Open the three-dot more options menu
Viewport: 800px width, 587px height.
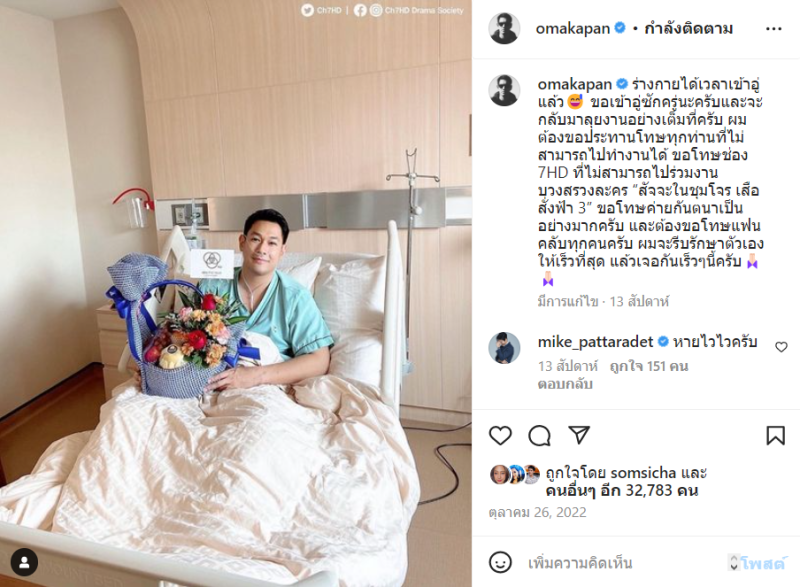point(773,29)
